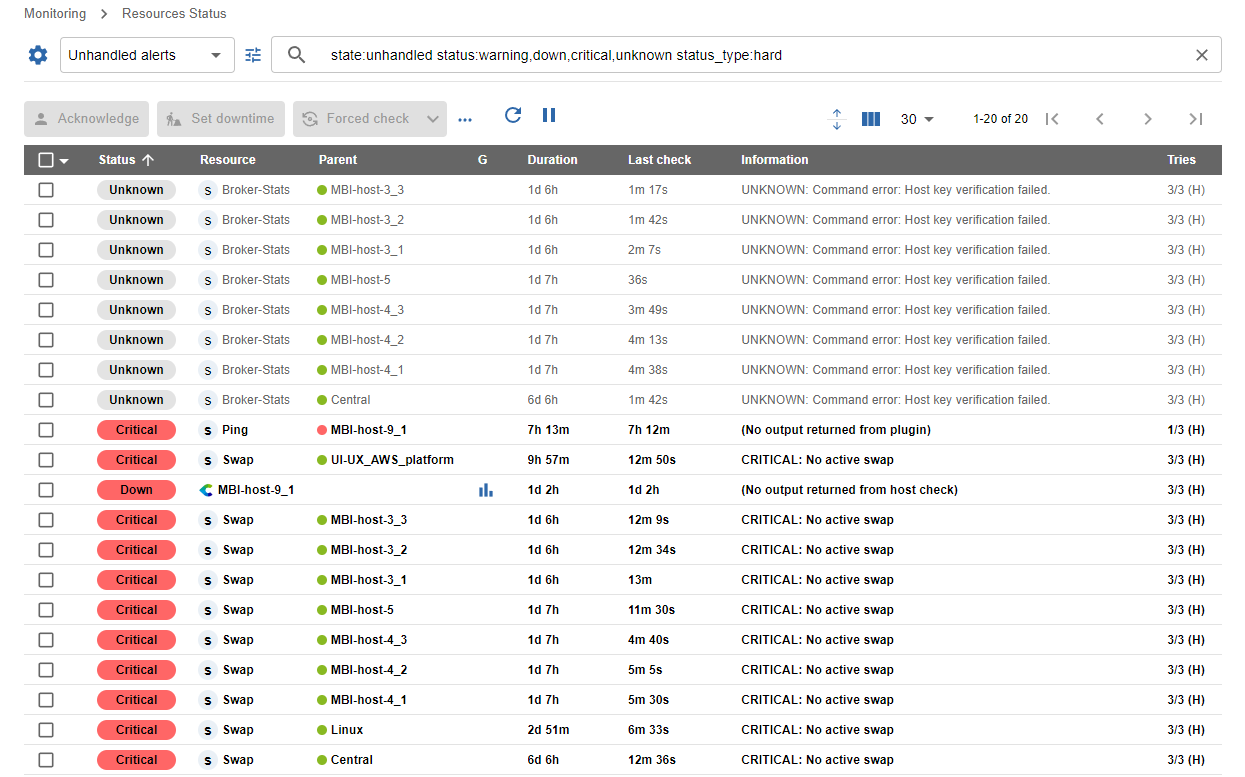Image resolution: width=1245 pixels, height=777 pixels.
Task: Open parent Linux host
Action: (x=347, y=730)
